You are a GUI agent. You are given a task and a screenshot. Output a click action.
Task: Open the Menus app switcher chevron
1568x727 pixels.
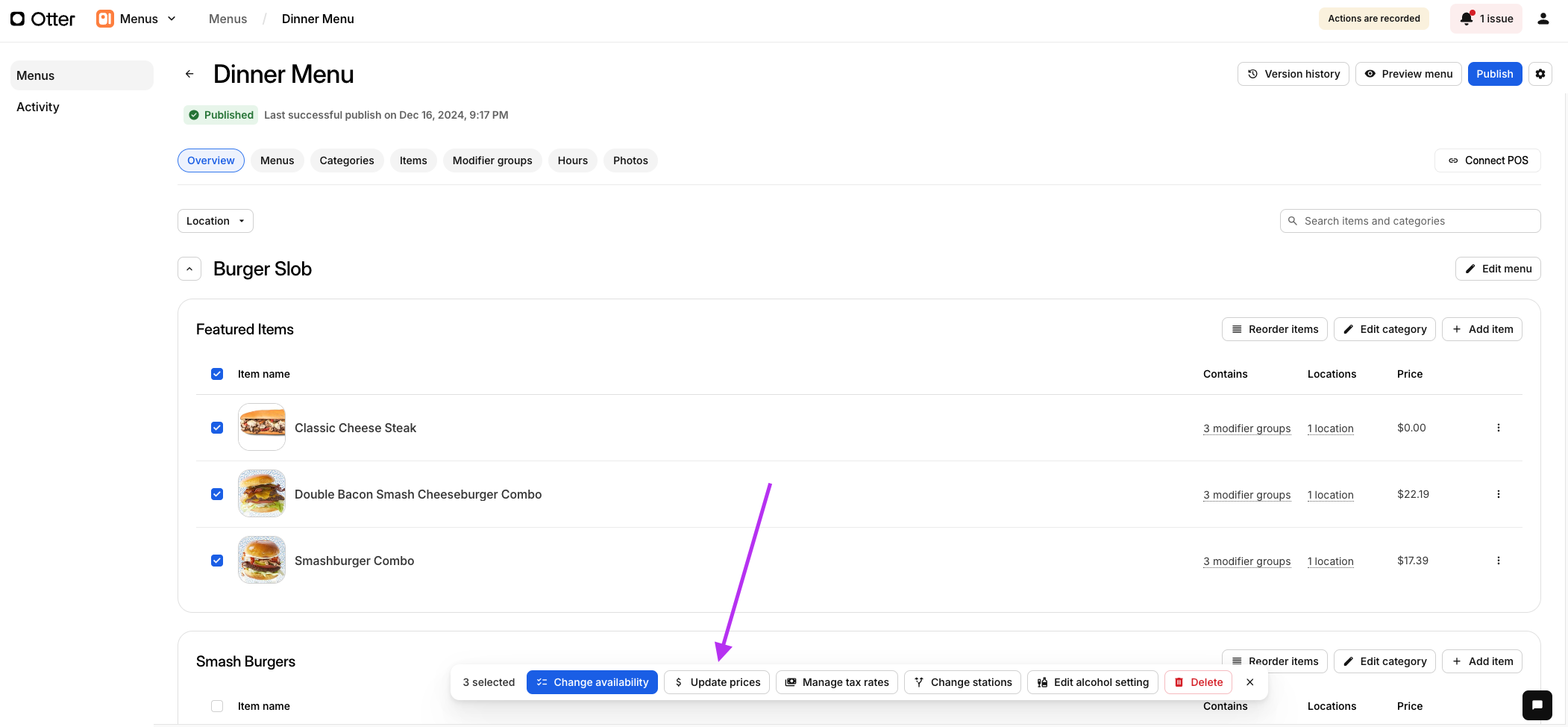[x=172, y=19]
